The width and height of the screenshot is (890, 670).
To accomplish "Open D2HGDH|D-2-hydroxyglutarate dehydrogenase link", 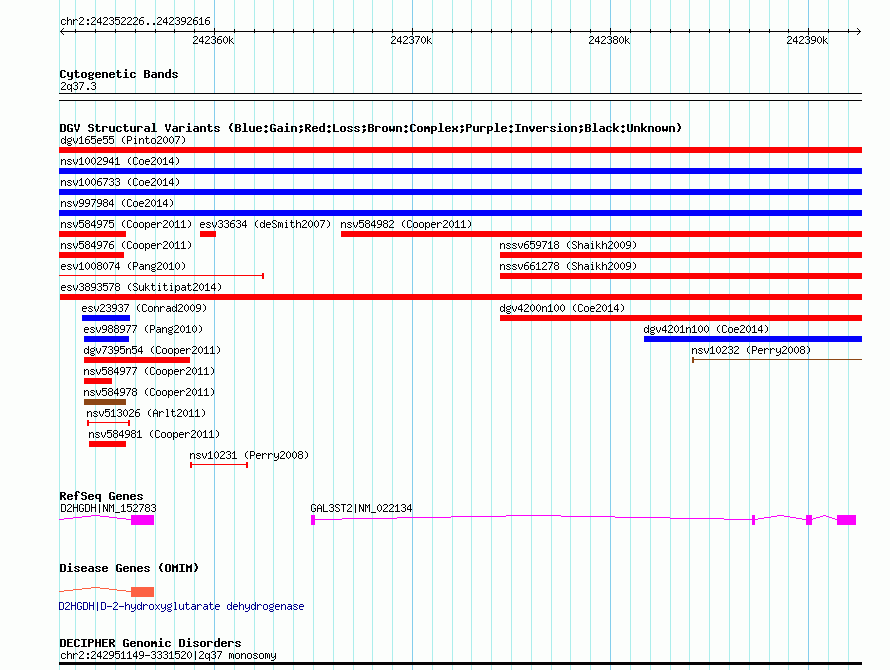I will coord(182,606).
